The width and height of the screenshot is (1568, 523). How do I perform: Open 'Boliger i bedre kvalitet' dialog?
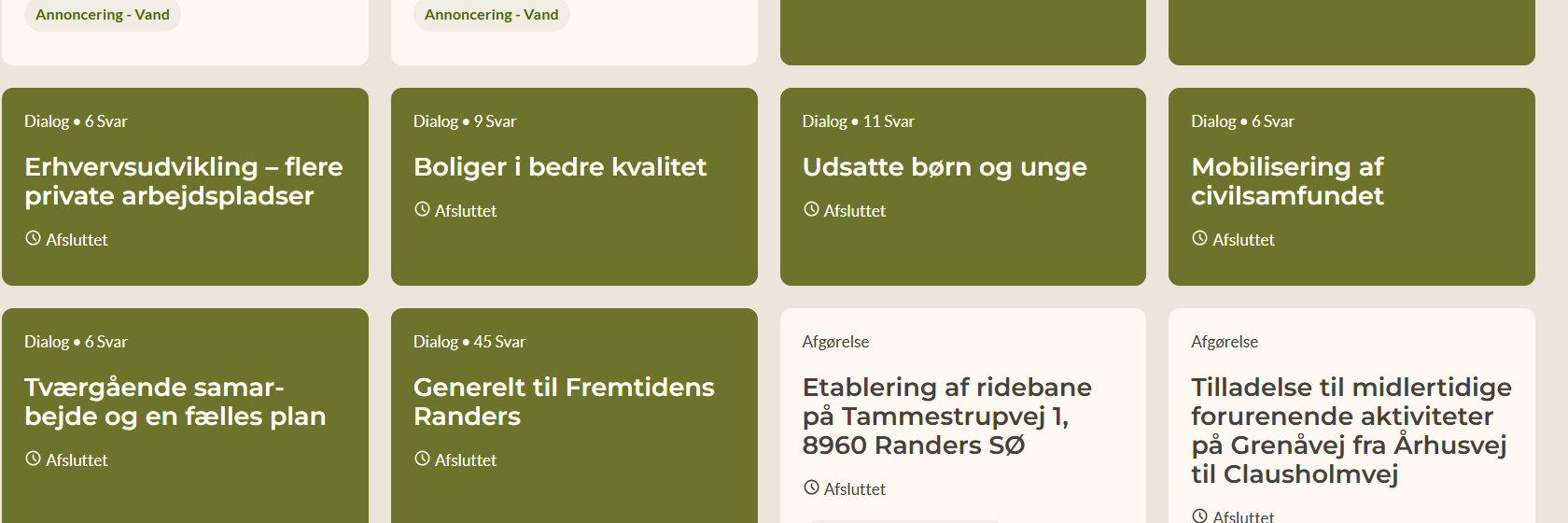click(560, 167)
